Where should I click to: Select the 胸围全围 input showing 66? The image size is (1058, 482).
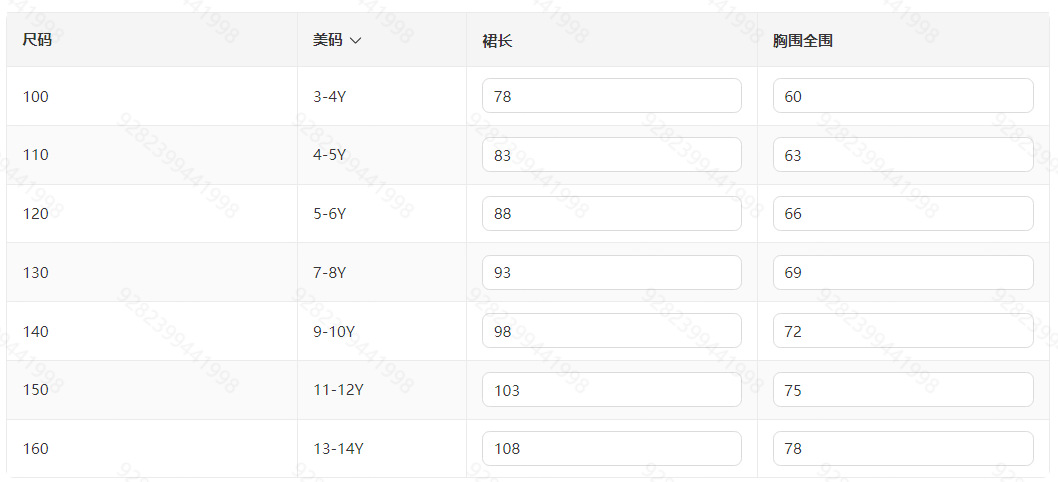pyautogui.click(x=902, y=214)
